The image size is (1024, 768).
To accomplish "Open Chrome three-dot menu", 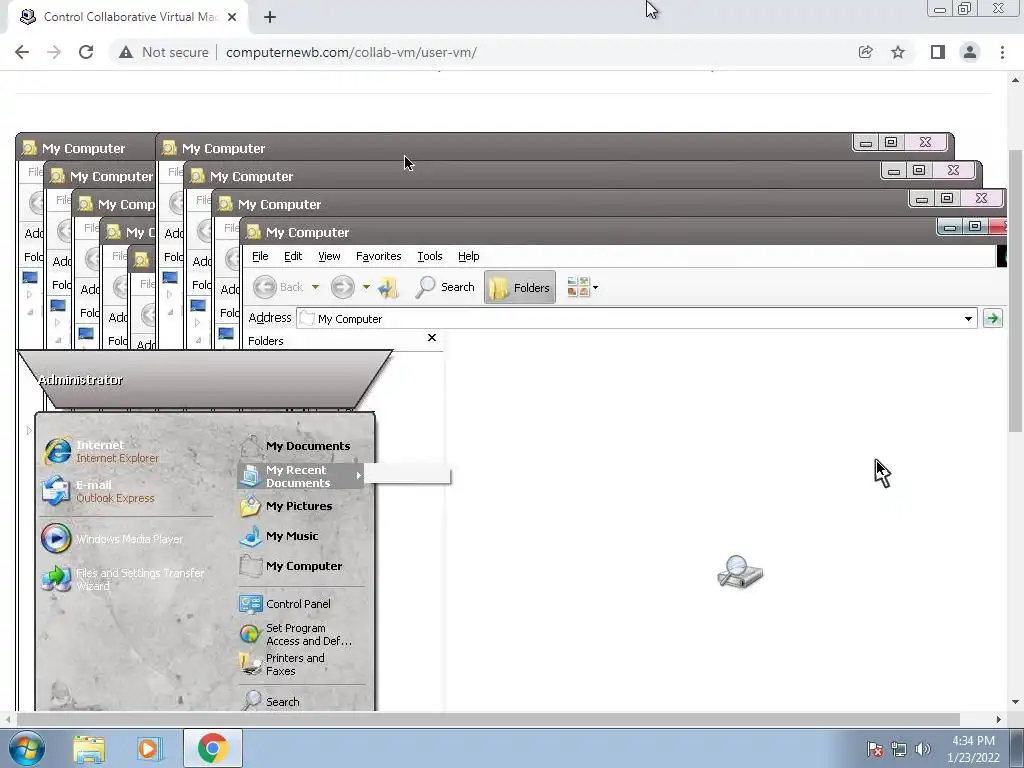I will point(1002,52).
